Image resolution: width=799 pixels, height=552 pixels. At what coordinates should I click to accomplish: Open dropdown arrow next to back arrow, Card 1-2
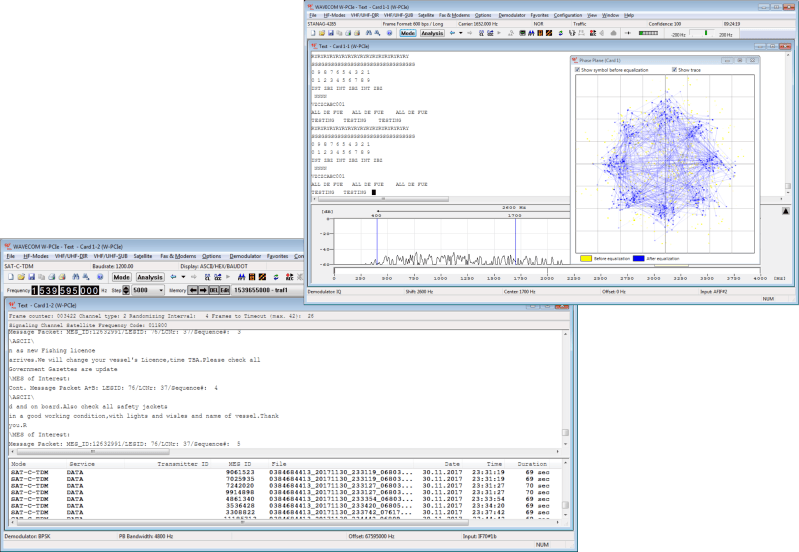[x=183, y=277]
